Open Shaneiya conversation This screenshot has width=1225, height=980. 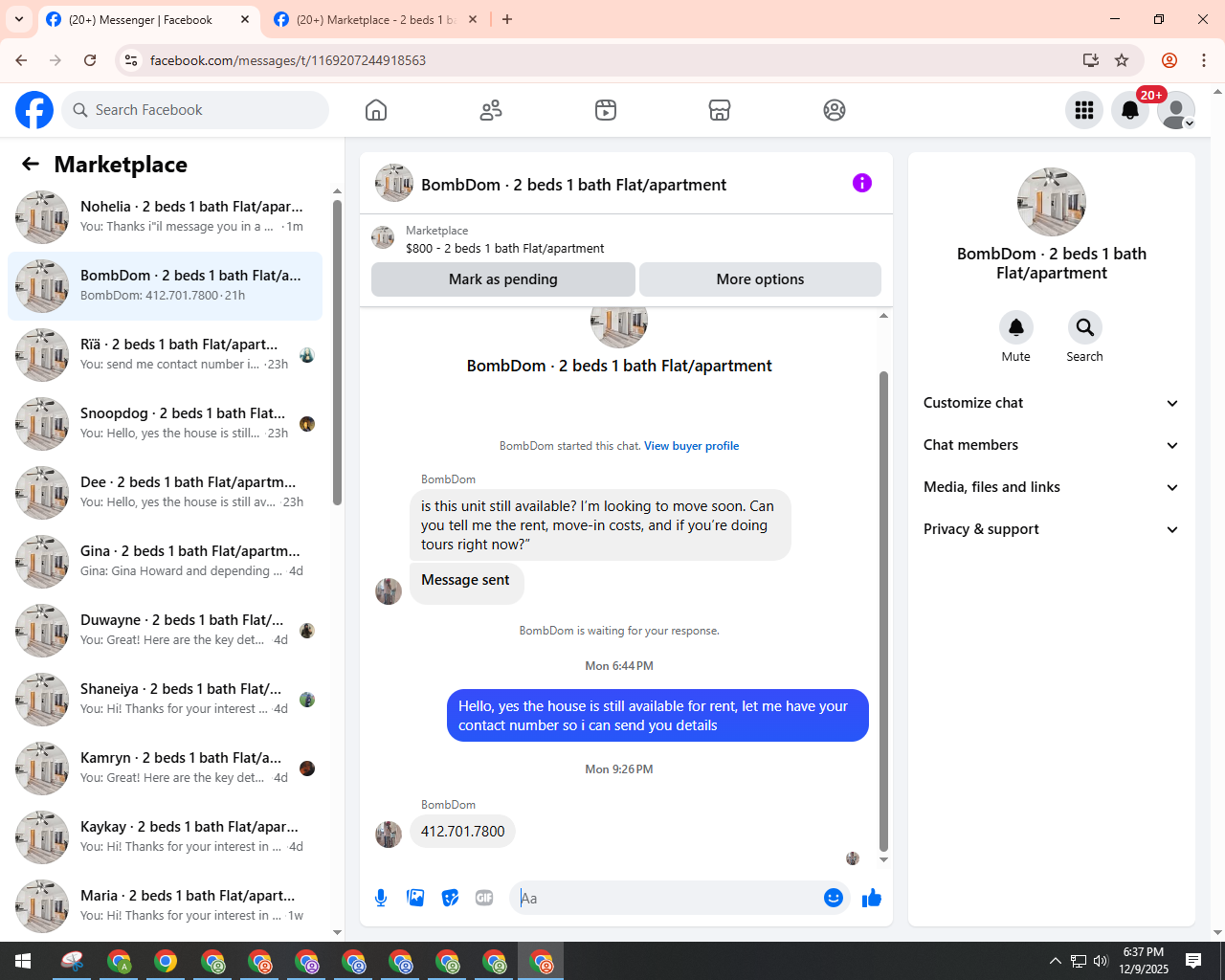165,700
